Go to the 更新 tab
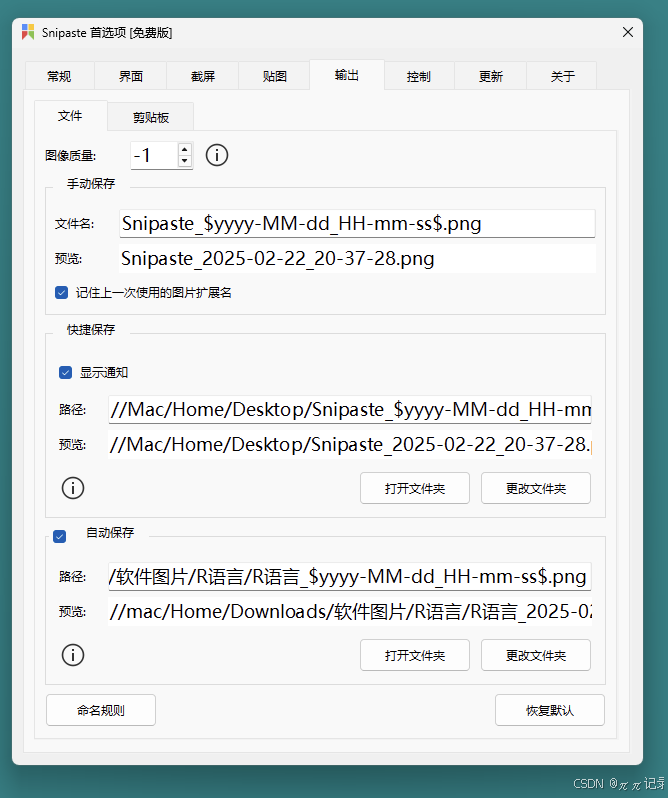 tap(490, 76)
